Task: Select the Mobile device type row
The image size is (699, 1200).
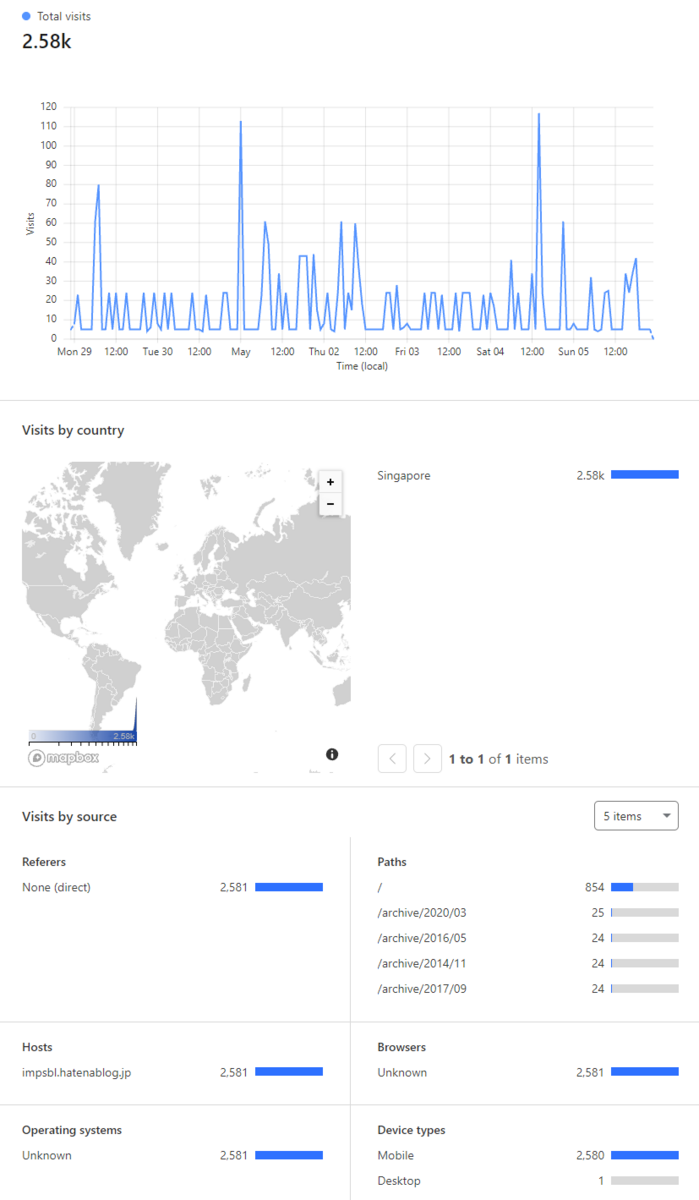Action: point(528,1155)
